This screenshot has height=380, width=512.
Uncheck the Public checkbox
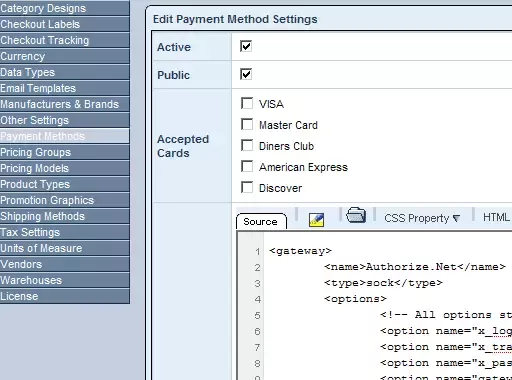tap(246, 74)
